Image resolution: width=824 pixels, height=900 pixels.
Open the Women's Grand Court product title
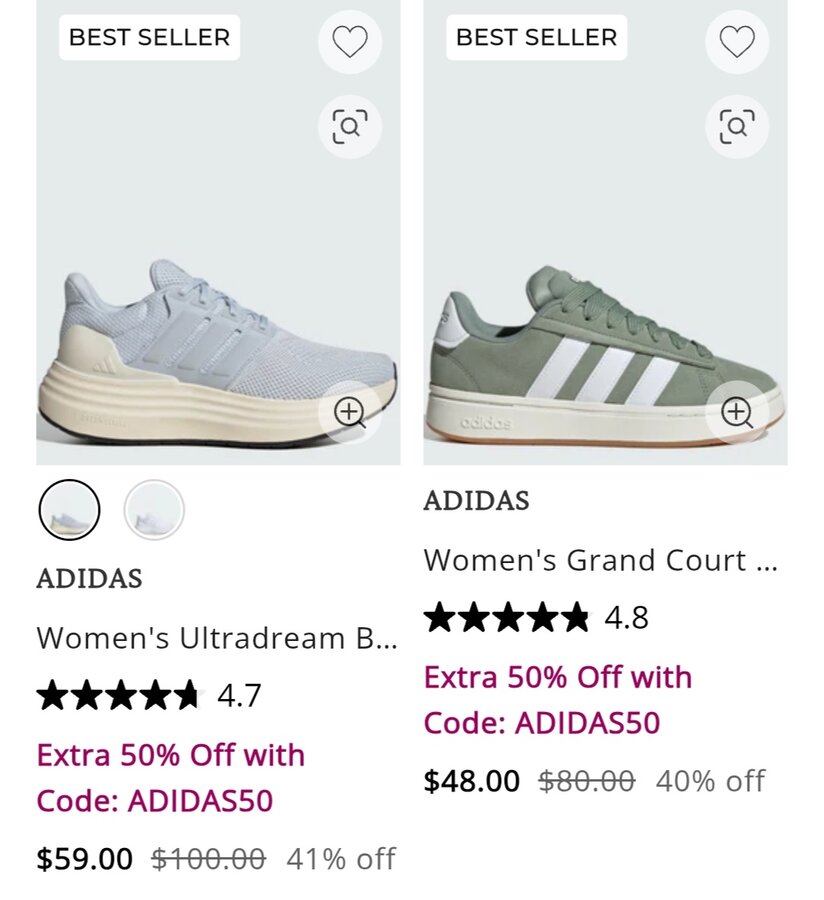[600, 560]
